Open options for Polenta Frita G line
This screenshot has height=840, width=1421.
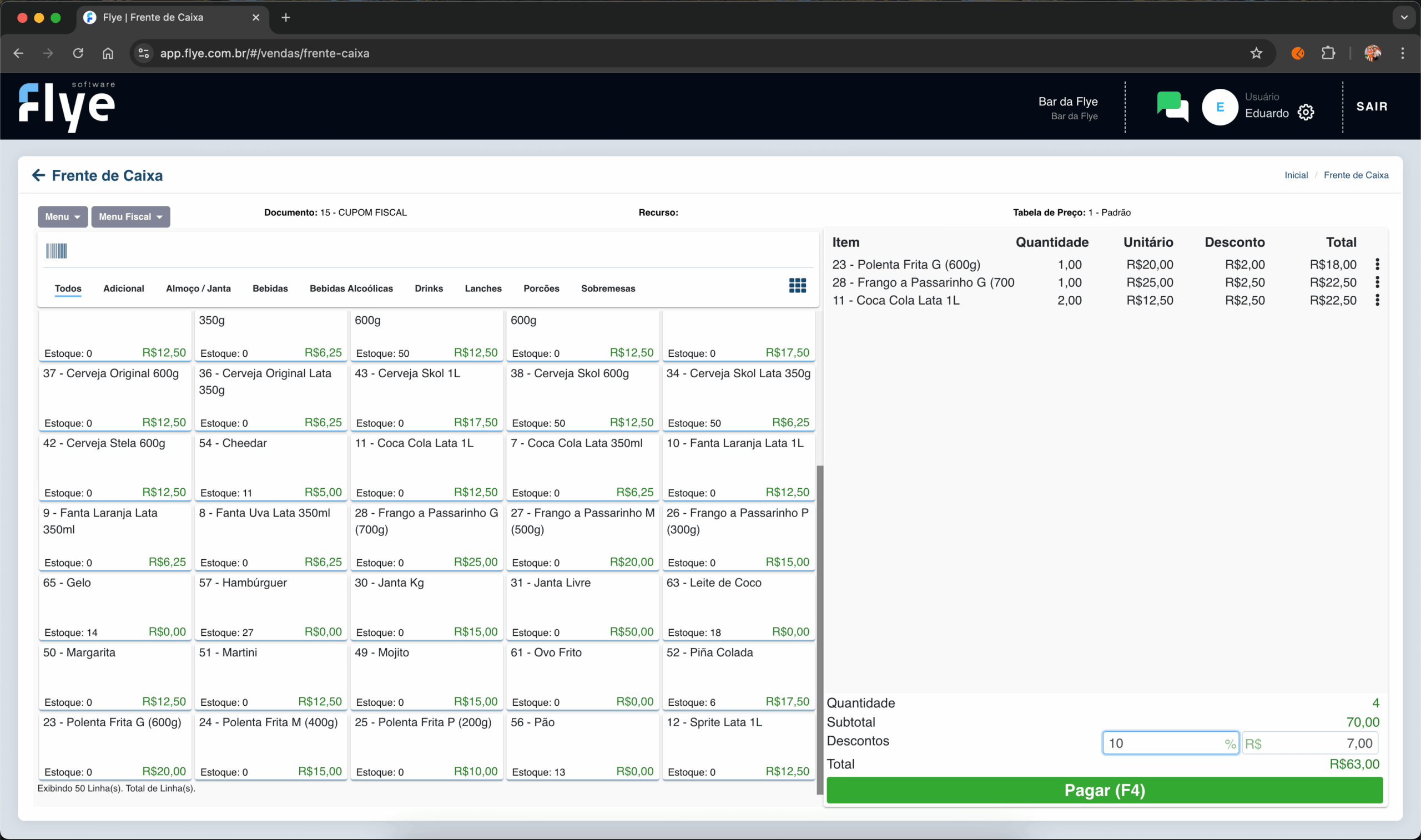pyautogui.click(x=1377, y=264)
